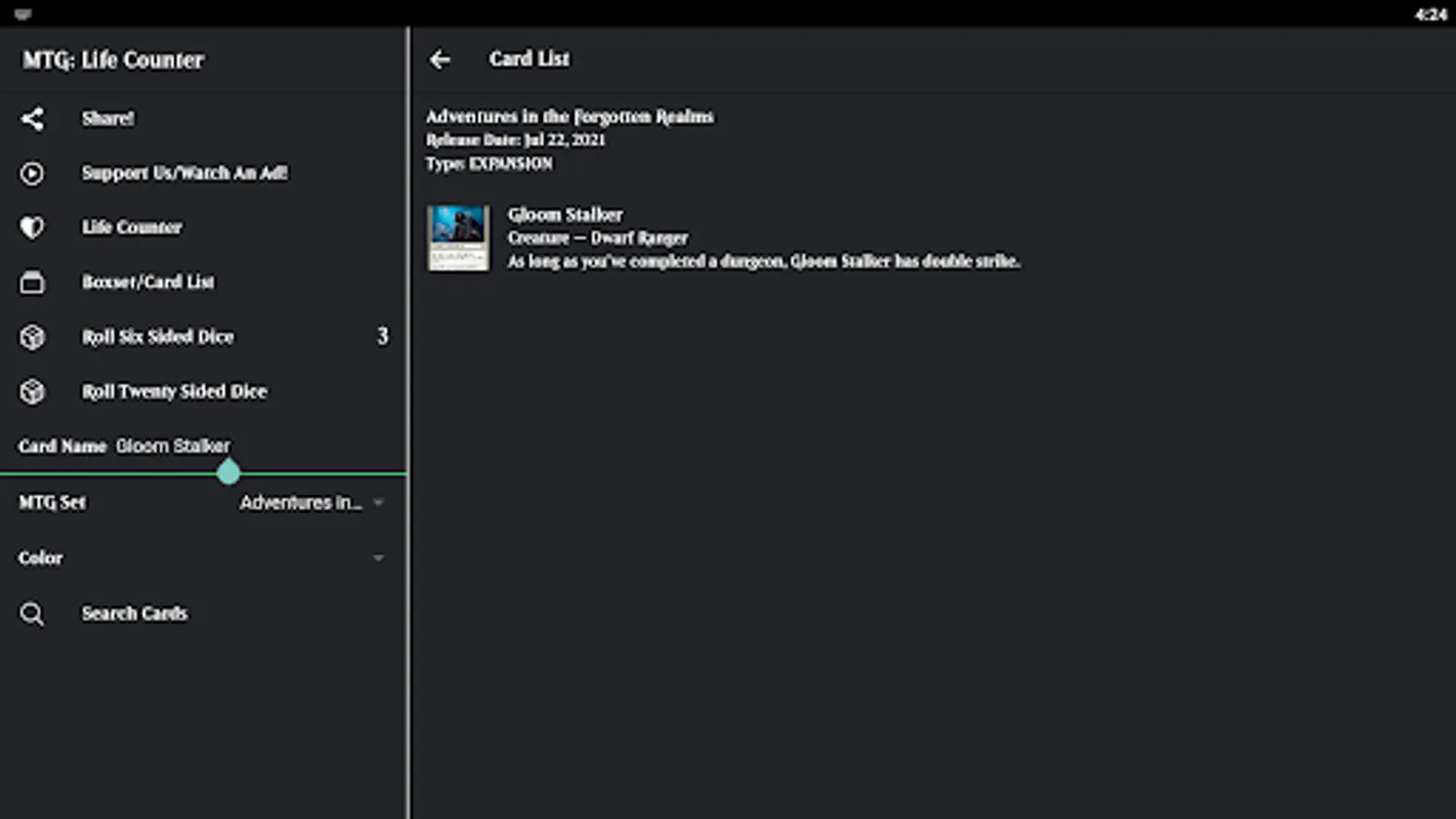
Task: Expand the Color dropdown
Action: tap(379, 558)
